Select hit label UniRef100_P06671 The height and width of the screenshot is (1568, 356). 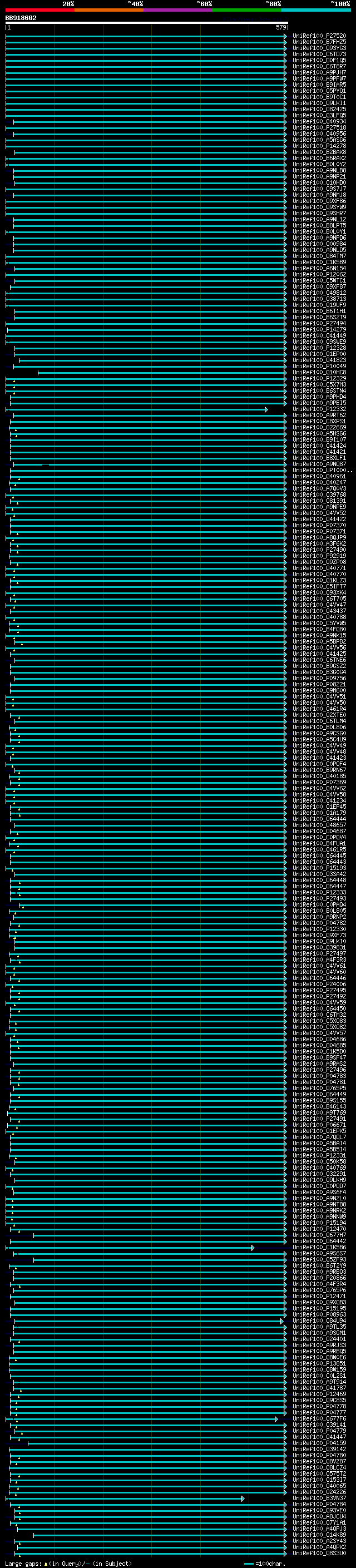319,1125
